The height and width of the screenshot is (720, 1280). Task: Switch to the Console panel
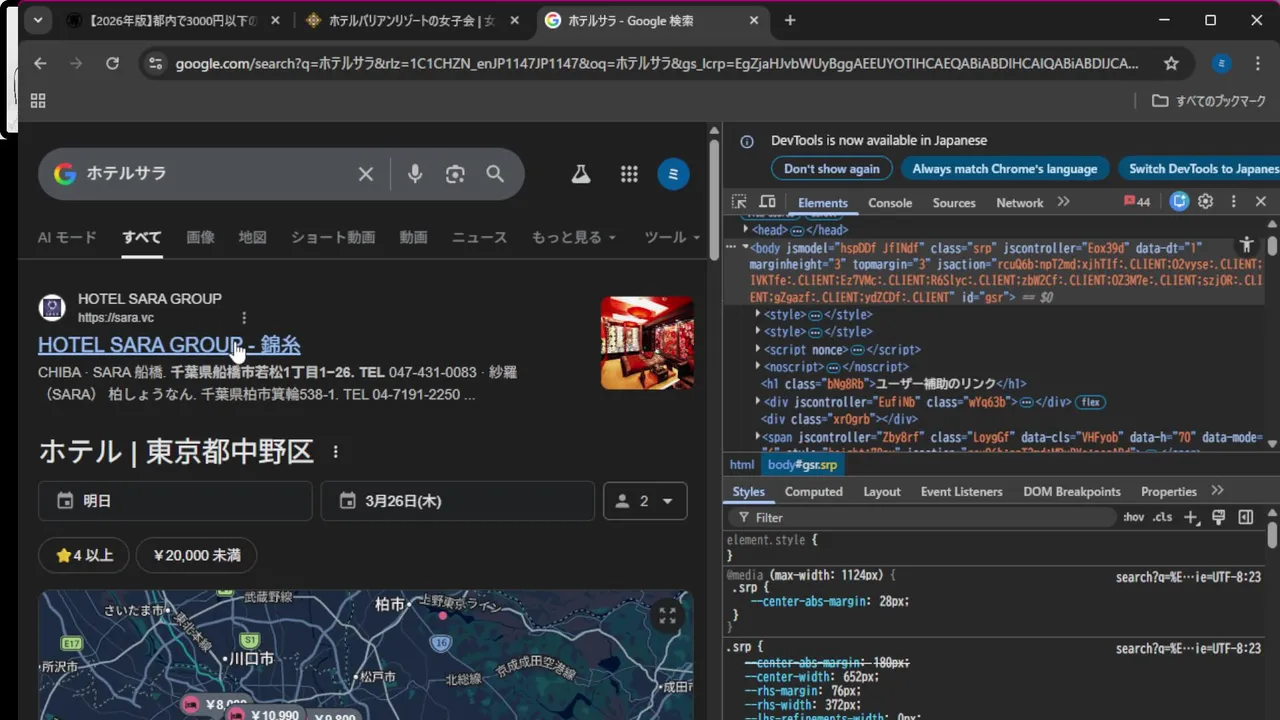890,202
